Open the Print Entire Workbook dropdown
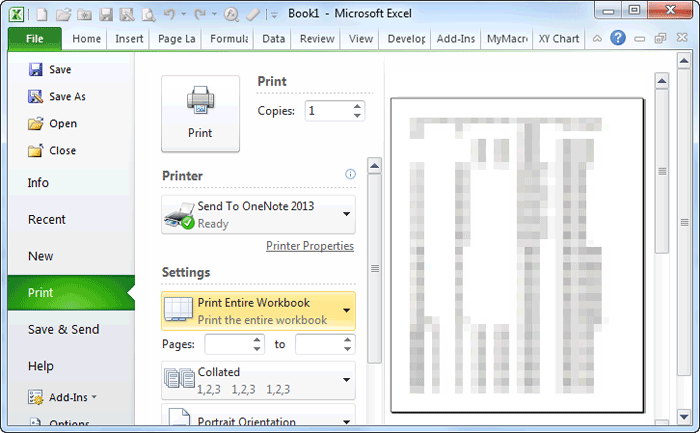 click(346, 310)
